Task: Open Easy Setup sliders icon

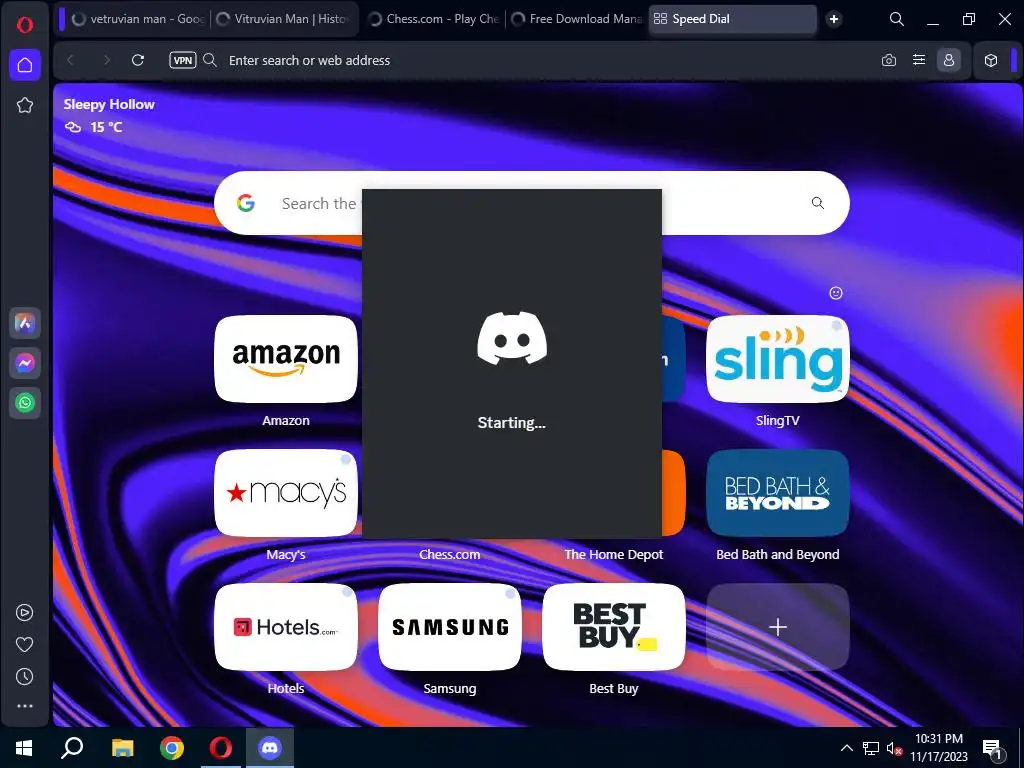Action: coord(919,60)
